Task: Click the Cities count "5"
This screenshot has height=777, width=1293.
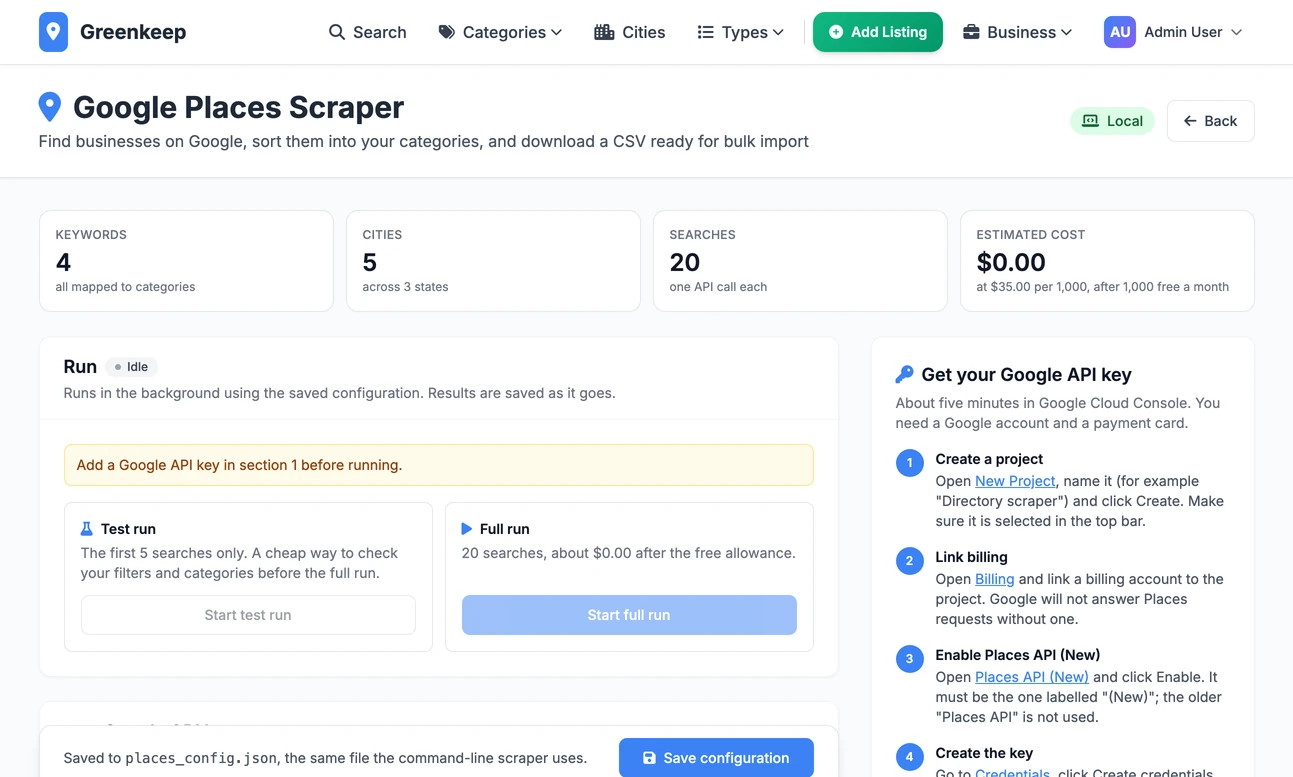Action: click(370, 262)
